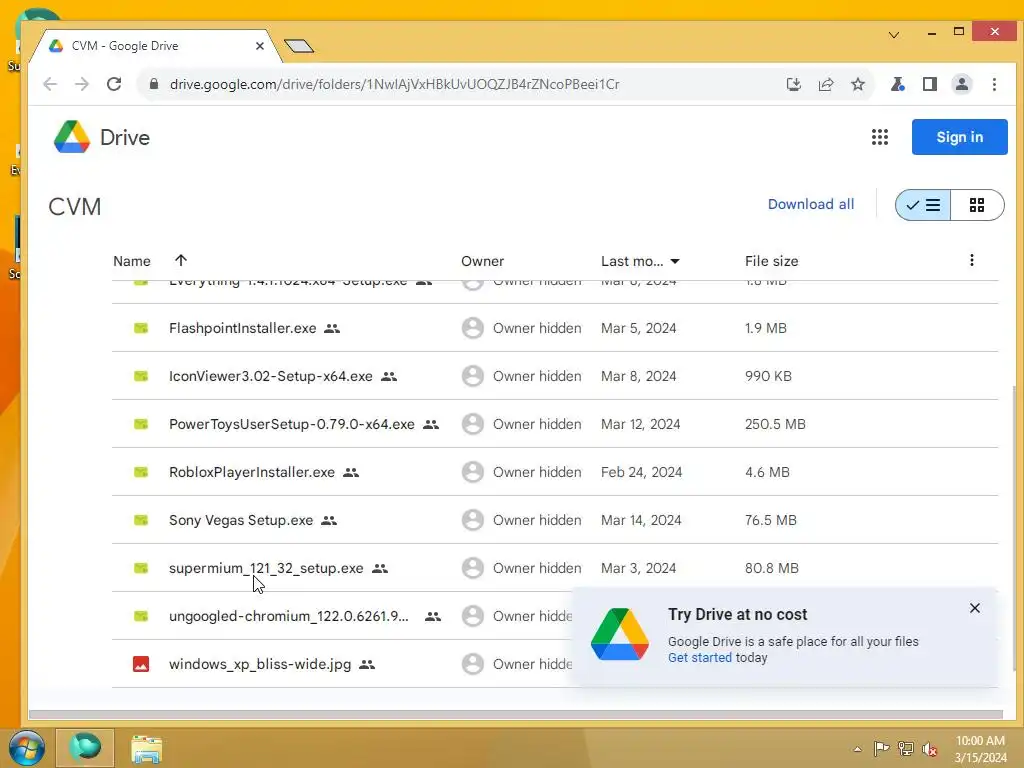Switch to list layout view
Viewport: 1024px width, 768px height.
[923, 205]
